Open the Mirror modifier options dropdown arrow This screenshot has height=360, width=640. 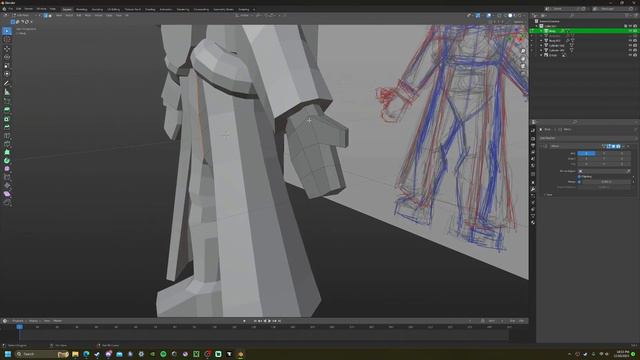pos(624,146)
